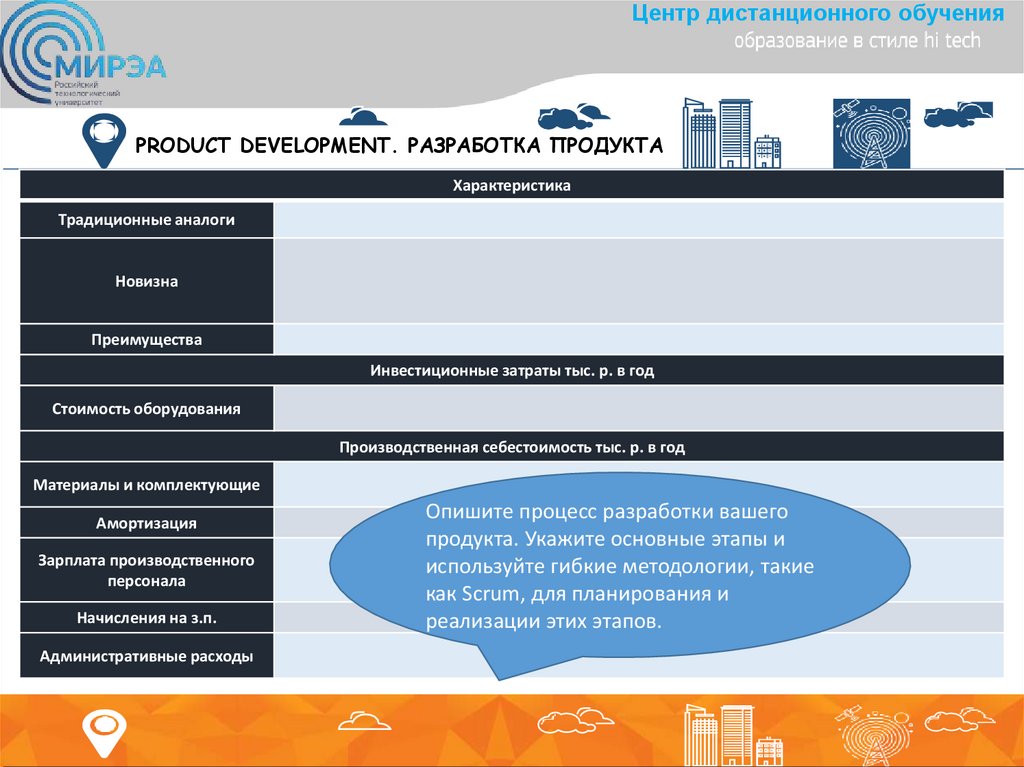
Task: Click the Традиционные аналоги row label
Action: 148,219
